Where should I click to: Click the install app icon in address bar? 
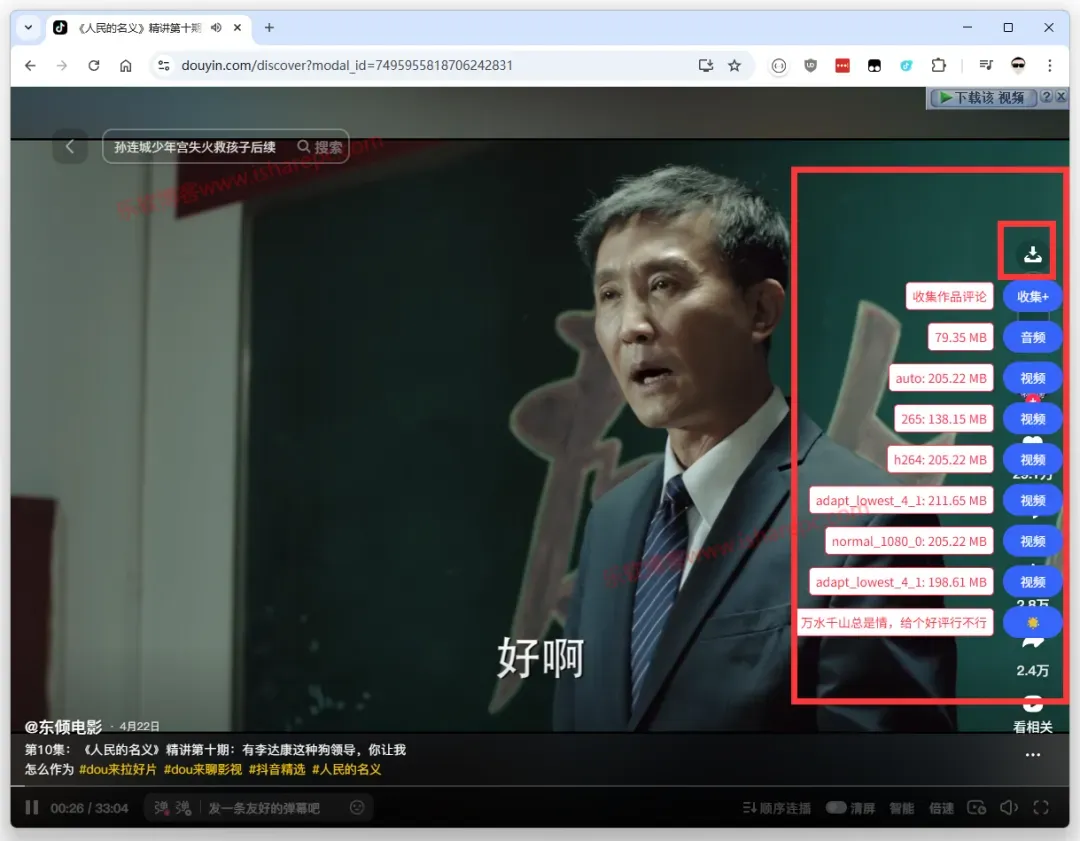pyautogui.click(x=705, y=65)
